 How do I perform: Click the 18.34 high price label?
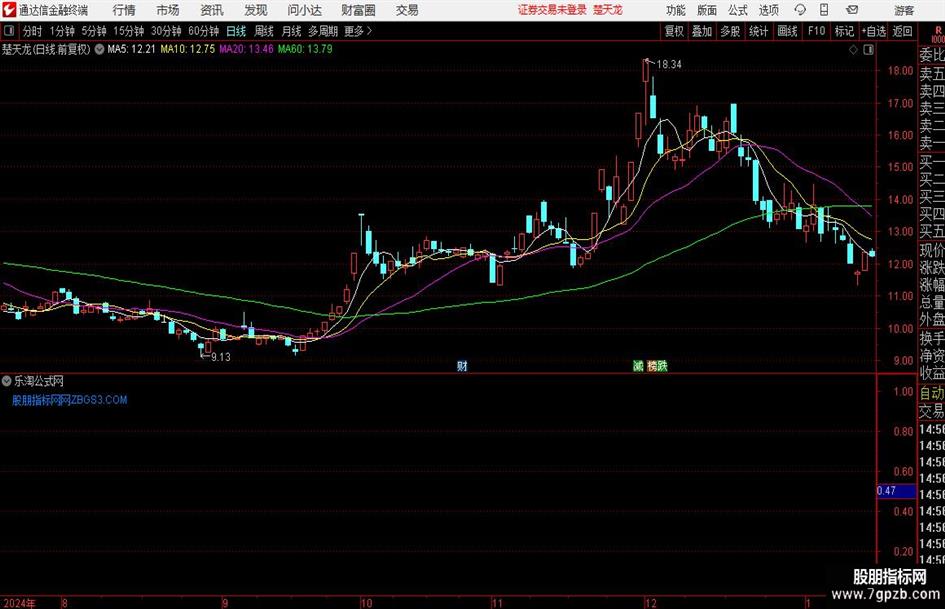pyautogui.click(x=669, y=64)
